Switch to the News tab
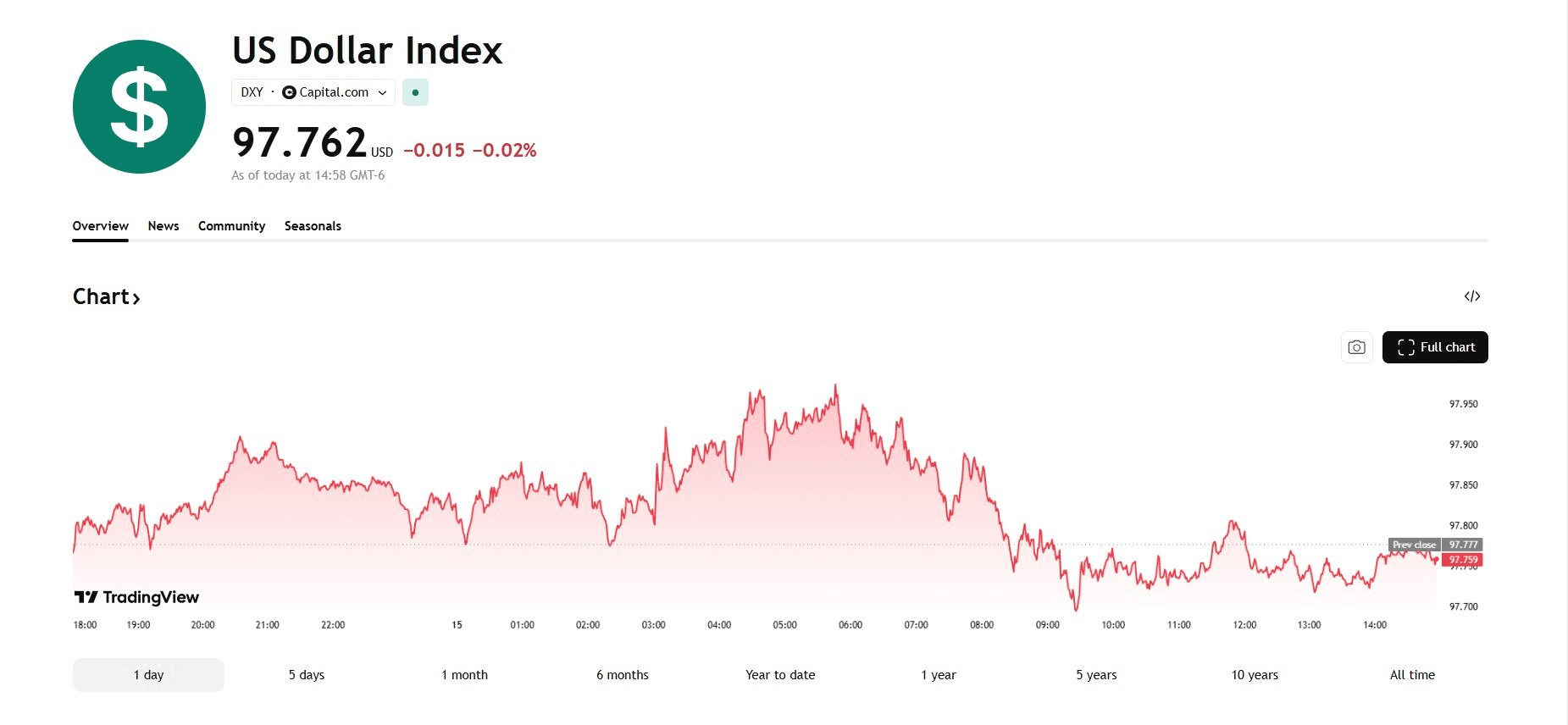The width and height of the screenshot is (1568, 725). (x=163, y=226)
